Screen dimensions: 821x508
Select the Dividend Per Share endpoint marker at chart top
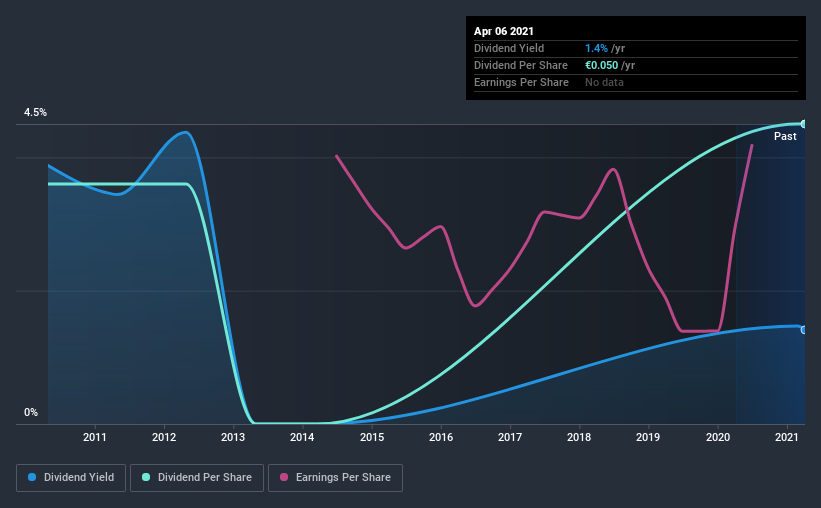[803, 124]
